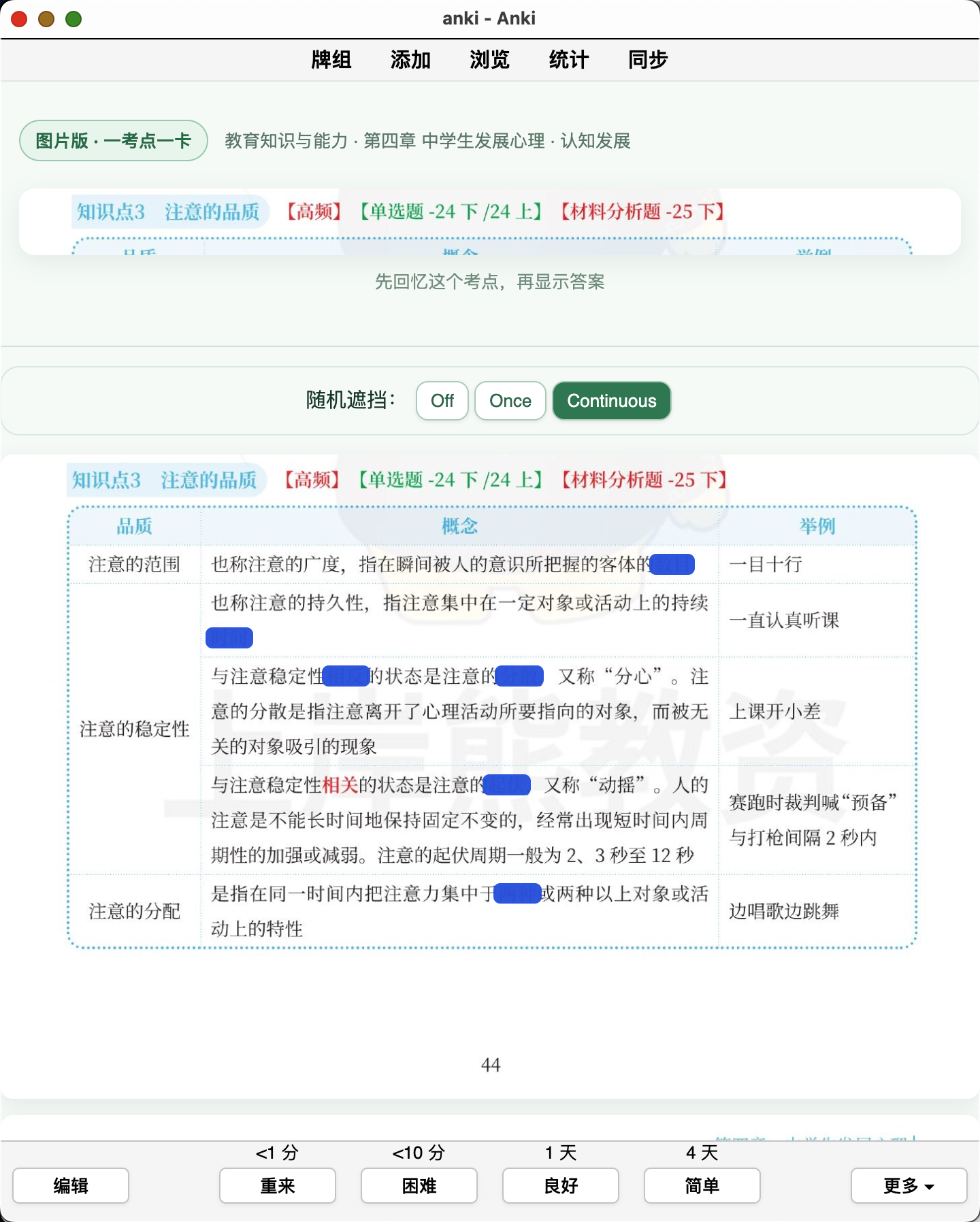Click the page number 44
Image resolution: width=980 pixels, height=1222 pixels.
491,1065
